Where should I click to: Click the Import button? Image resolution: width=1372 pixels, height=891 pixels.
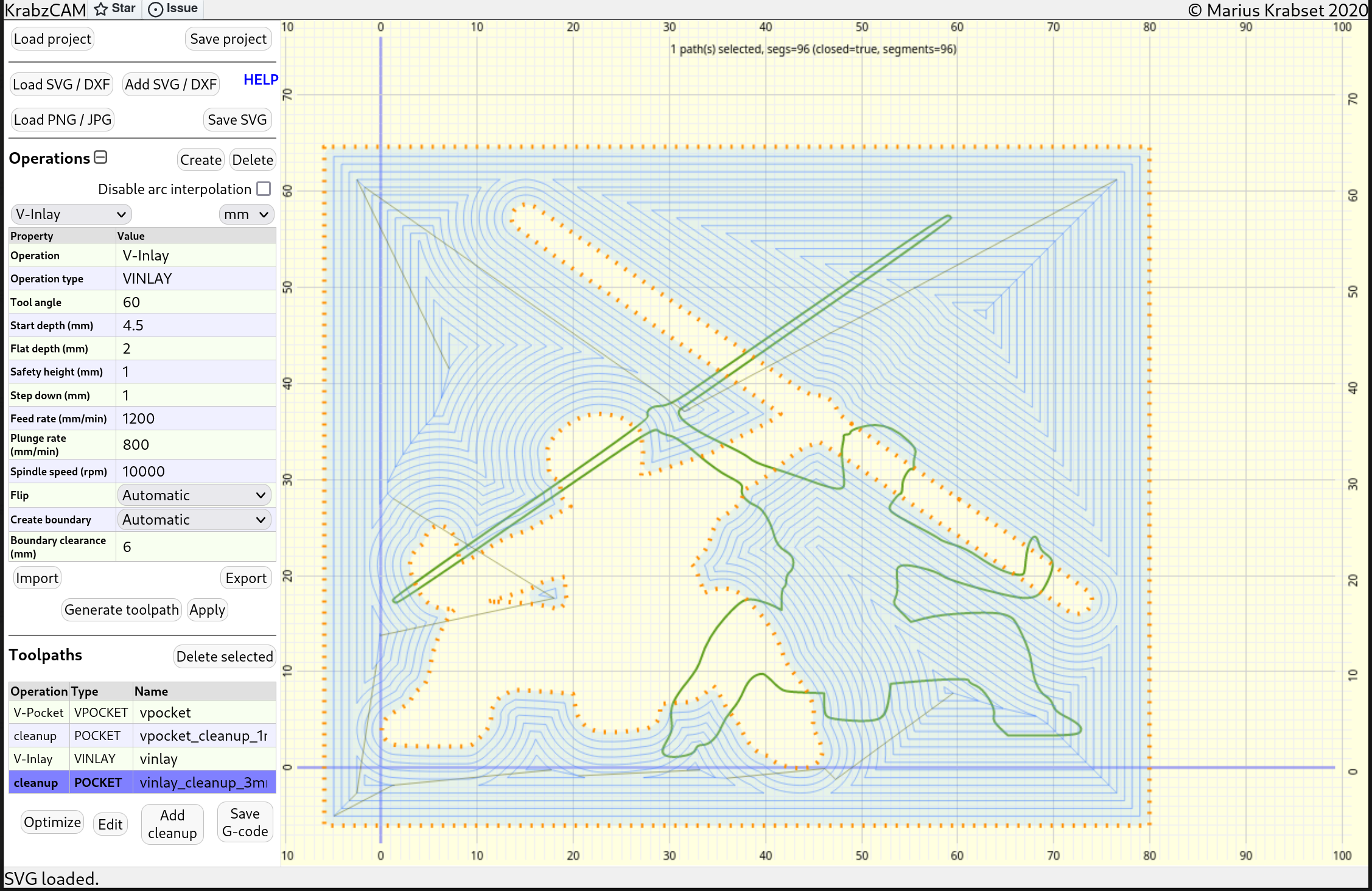(37, 578)
